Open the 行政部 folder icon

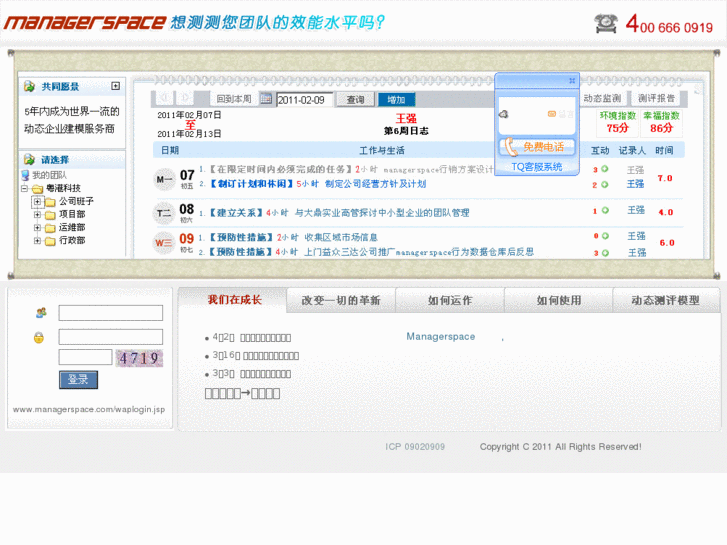(50, 241)
